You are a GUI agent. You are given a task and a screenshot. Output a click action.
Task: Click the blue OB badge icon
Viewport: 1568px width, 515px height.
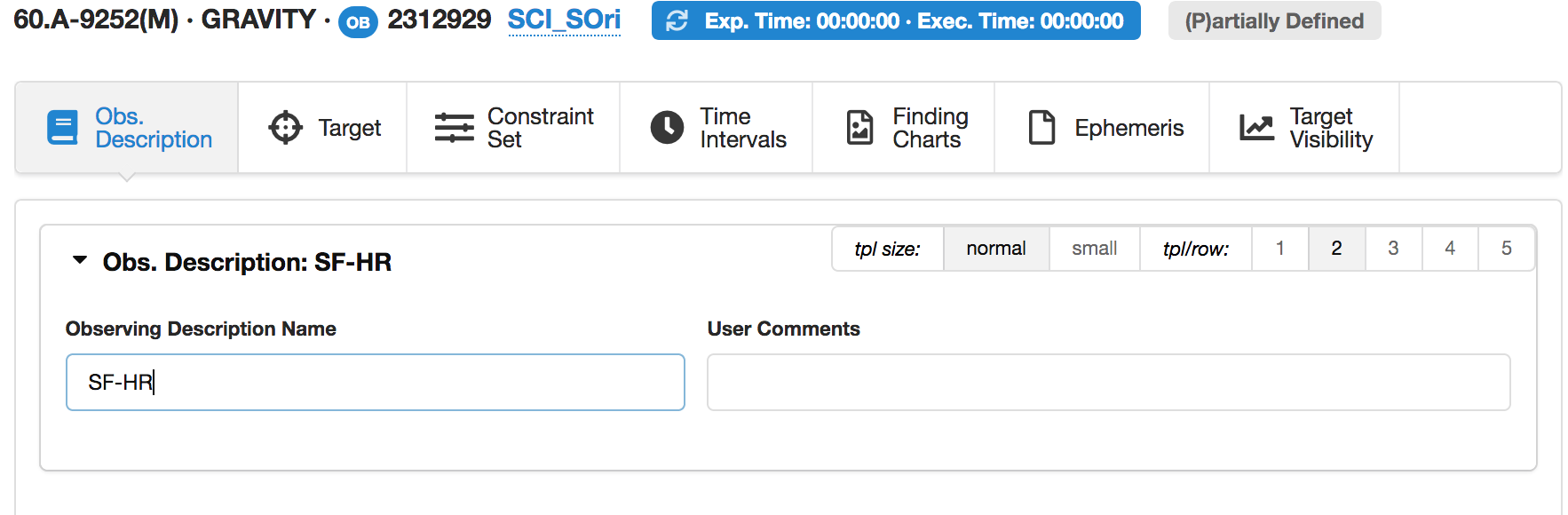[358, 22]
